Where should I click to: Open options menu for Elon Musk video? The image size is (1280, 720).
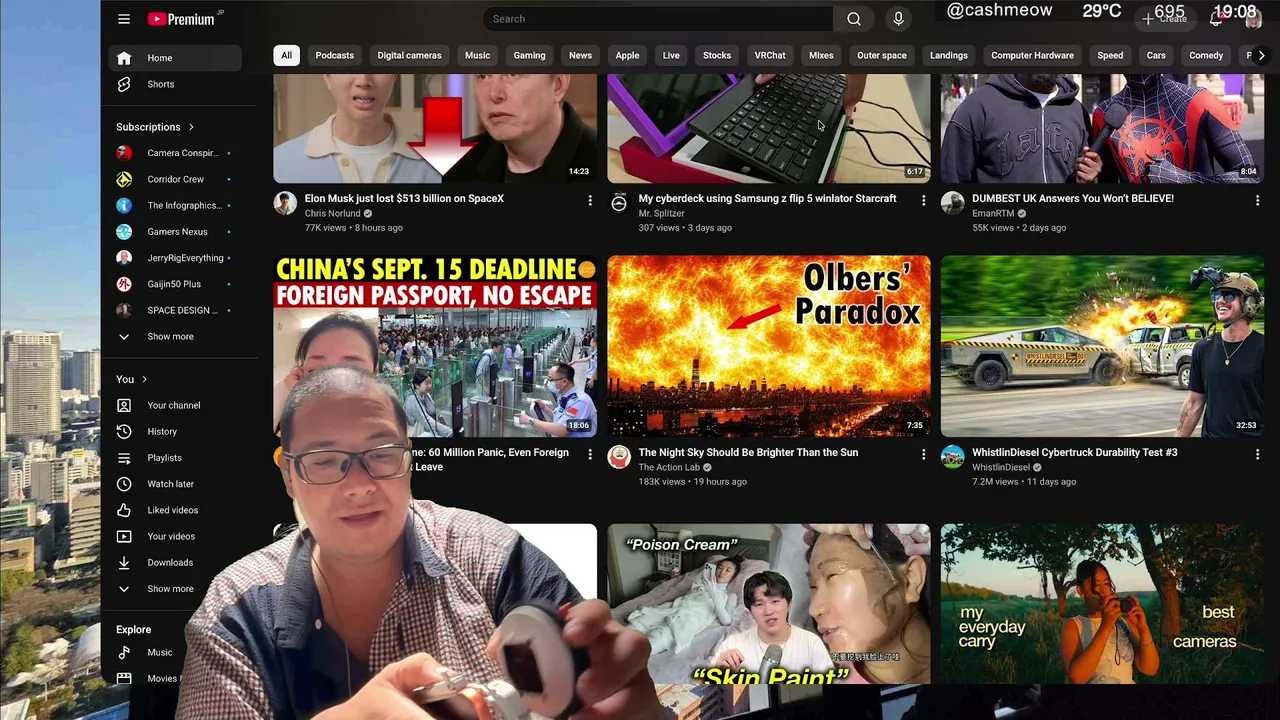pyautogui.click(x=590, y=201)
